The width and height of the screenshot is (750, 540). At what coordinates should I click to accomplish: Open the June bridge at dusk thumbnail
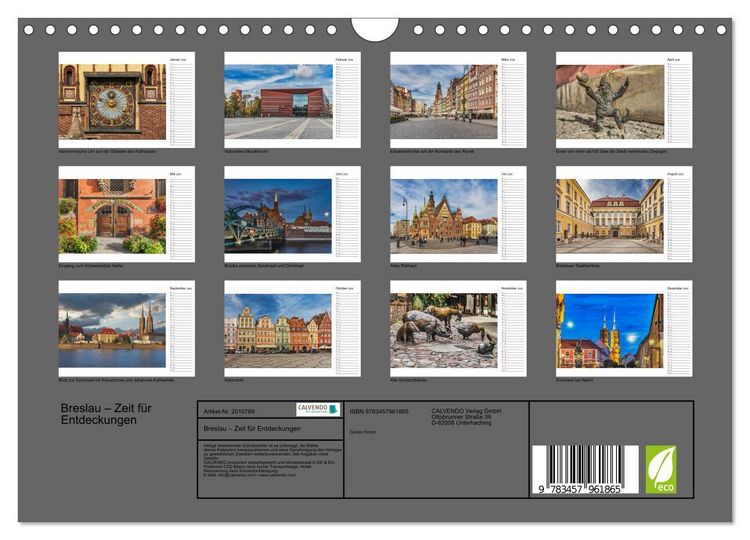292,214
